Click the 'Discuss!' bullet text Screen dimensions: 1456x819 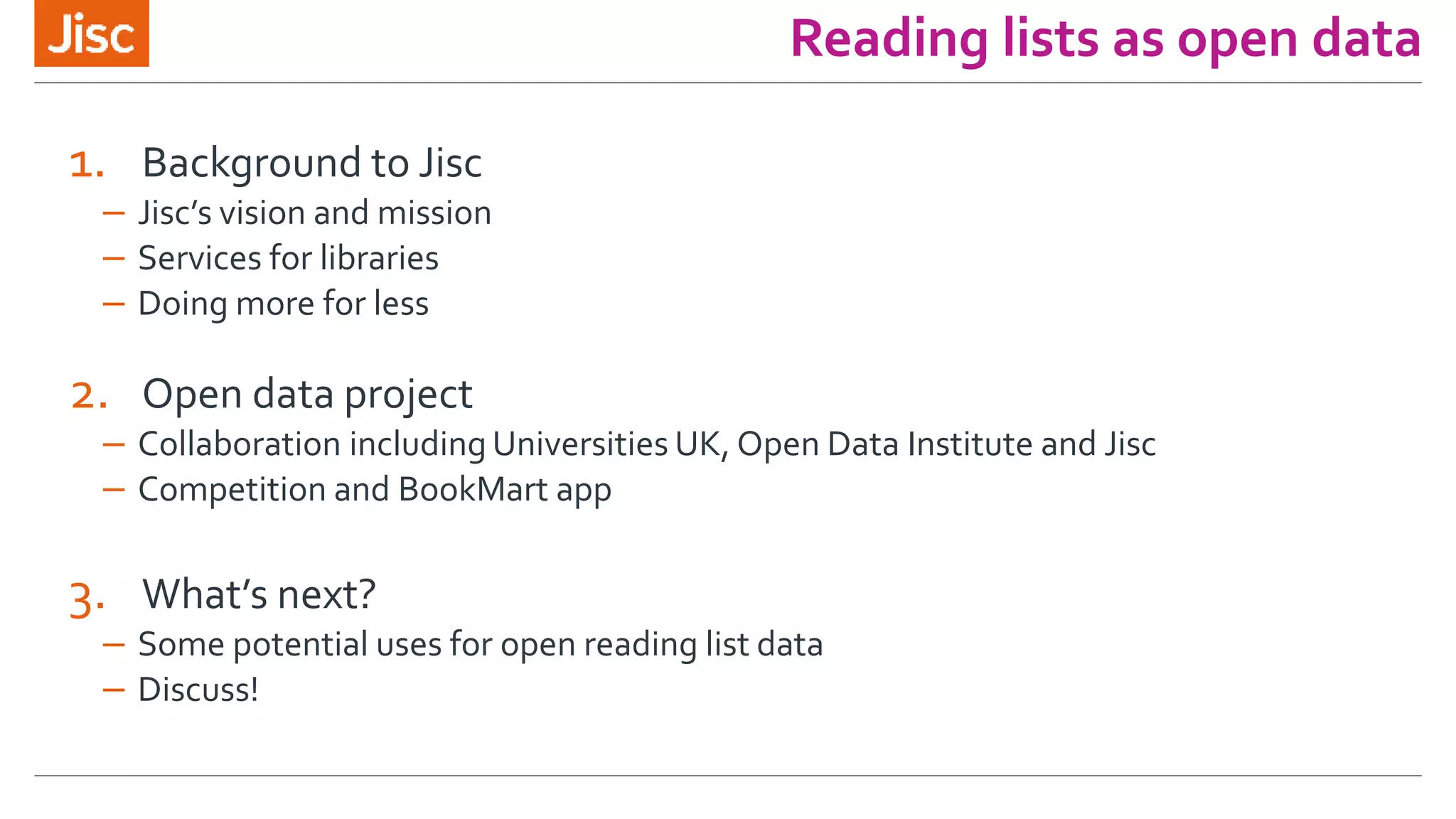[x=198, y=690]
